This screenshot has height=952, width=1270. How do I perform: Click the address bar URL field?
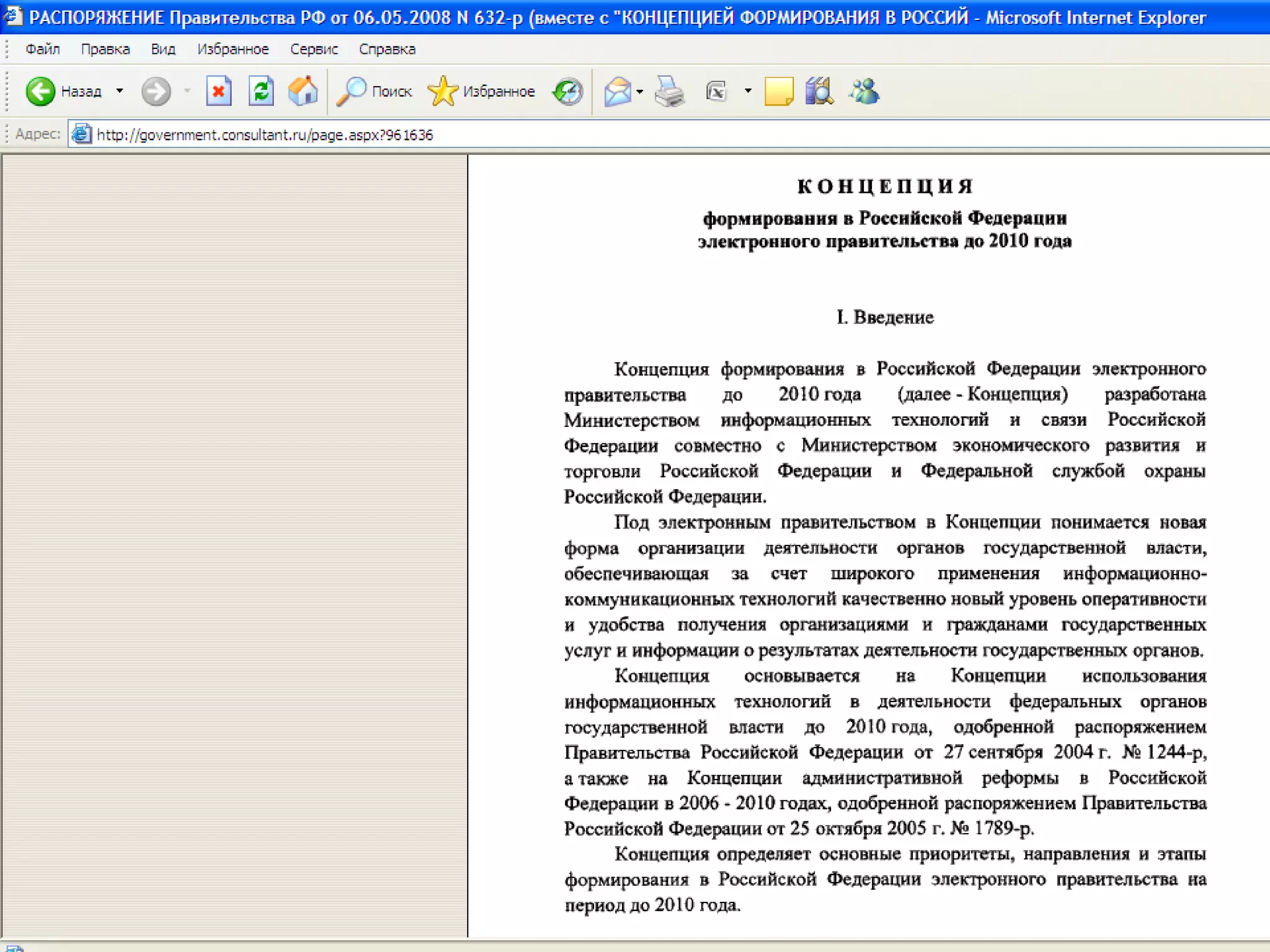[x=620, y=134]
